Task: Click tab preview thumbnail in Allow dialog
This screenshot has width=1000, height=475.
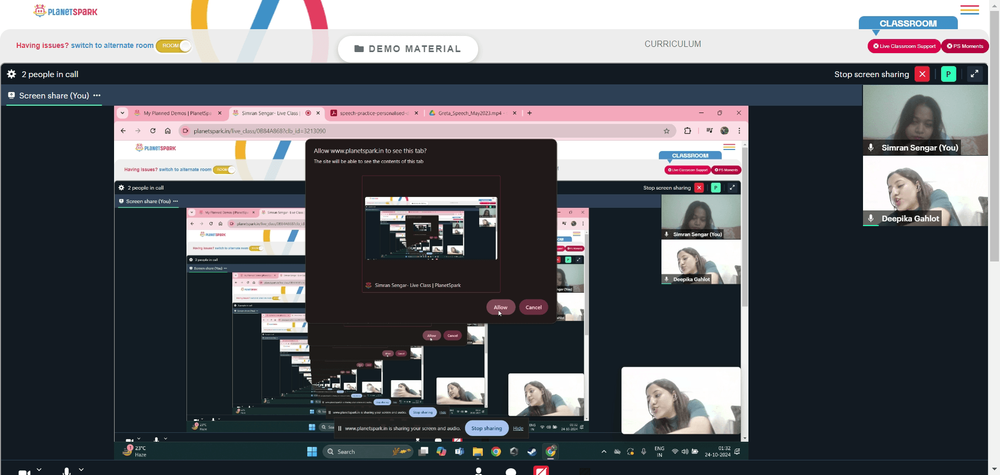Action: (x=431, y=228)
